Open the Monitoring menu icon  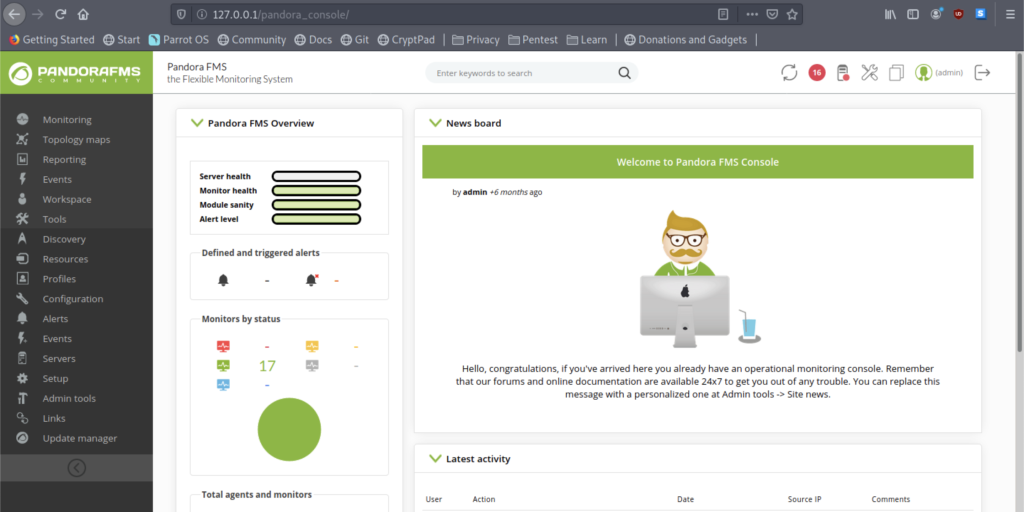pyautogui.click(x=22, y=120)
